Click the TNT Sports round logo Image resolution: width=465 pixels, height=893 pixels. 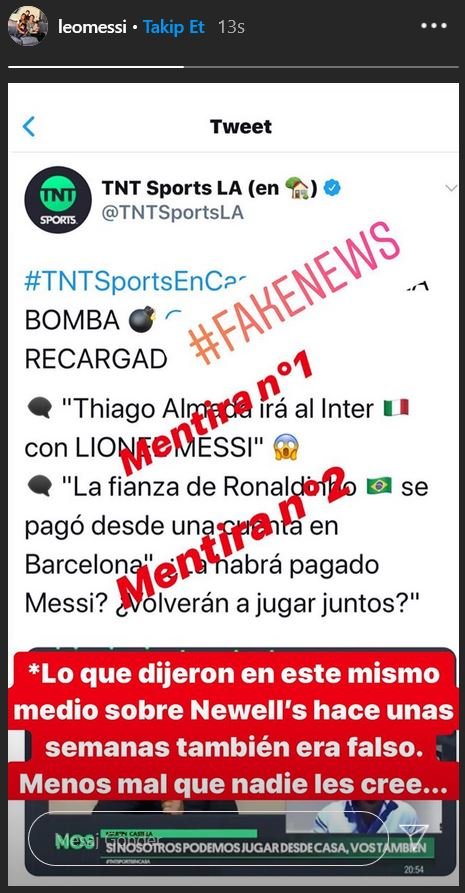[x=58, y=199]
